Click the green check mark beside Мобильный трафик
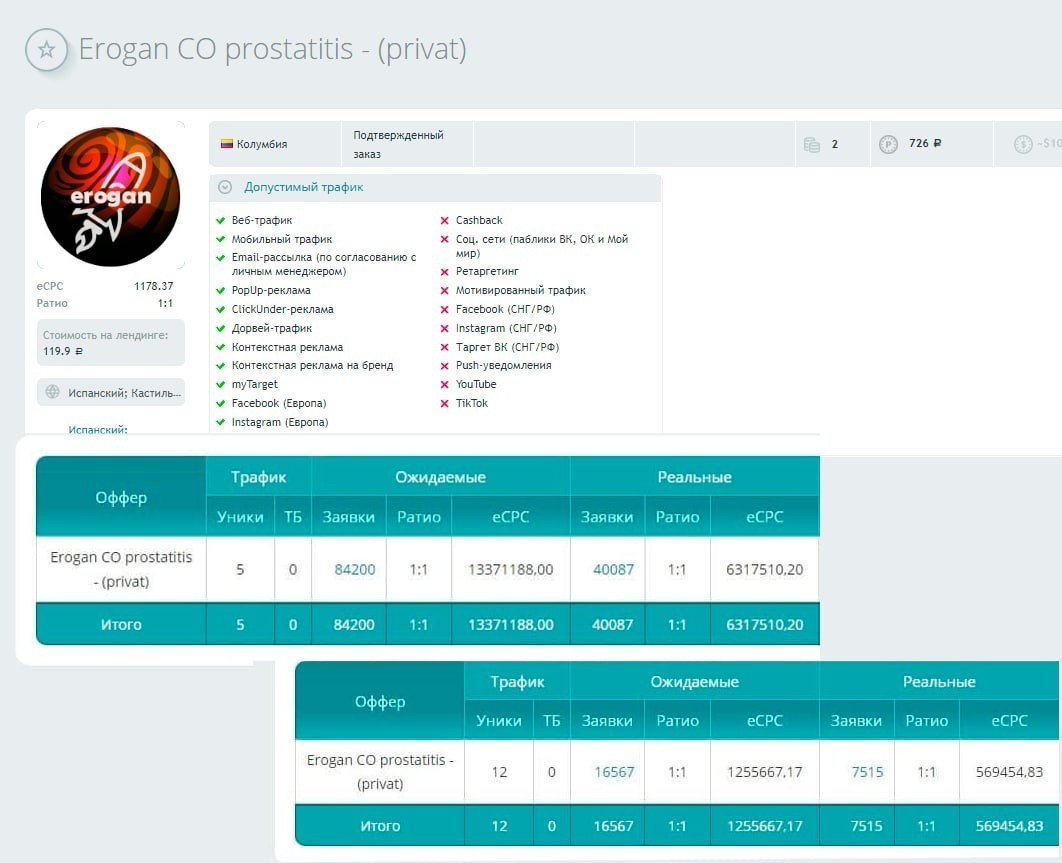Viewport: 1062px width, 863px height. click(x=220, y=239)
